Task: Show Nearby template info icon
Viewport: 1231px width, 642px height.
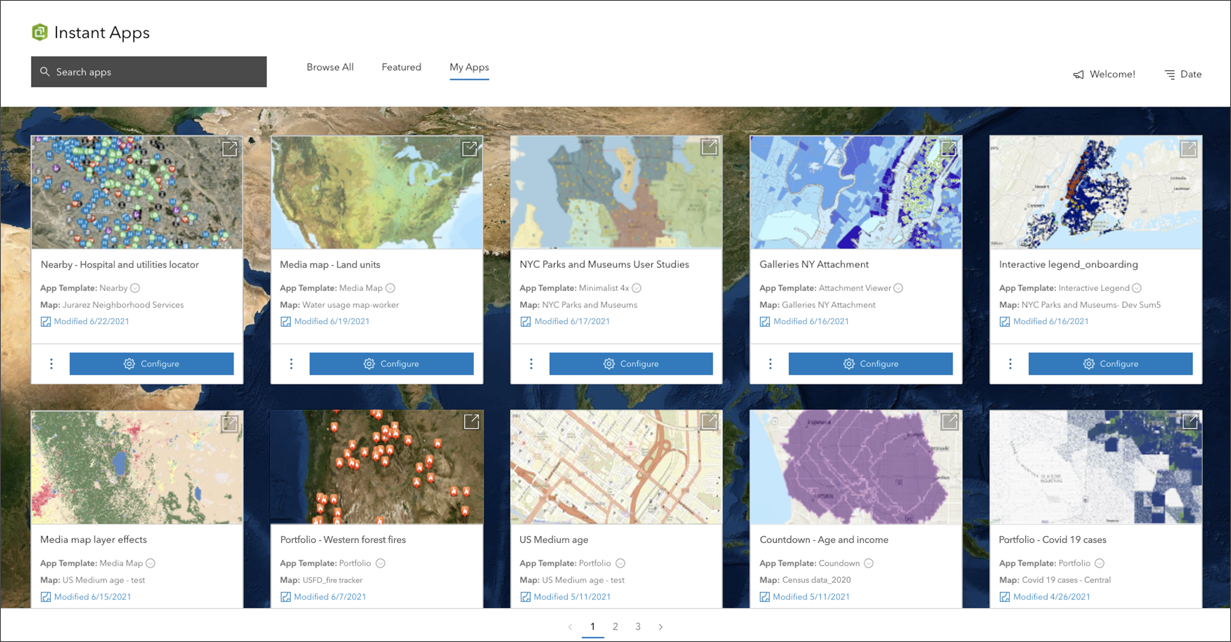Action: point(135,288)
